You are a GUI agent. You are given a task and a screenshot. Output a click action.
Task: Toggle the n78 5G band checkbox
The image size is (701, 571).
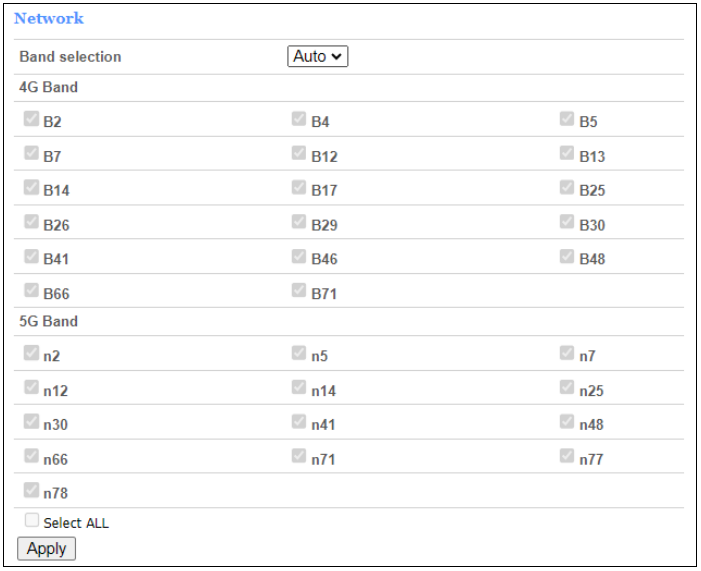coord(32,491)
